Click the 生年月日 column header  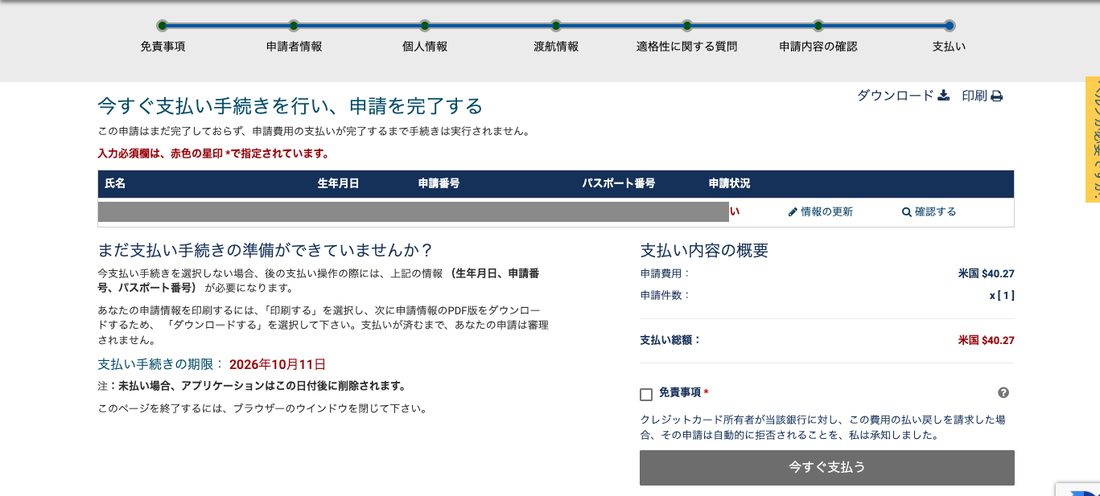(x=338, y=184)
